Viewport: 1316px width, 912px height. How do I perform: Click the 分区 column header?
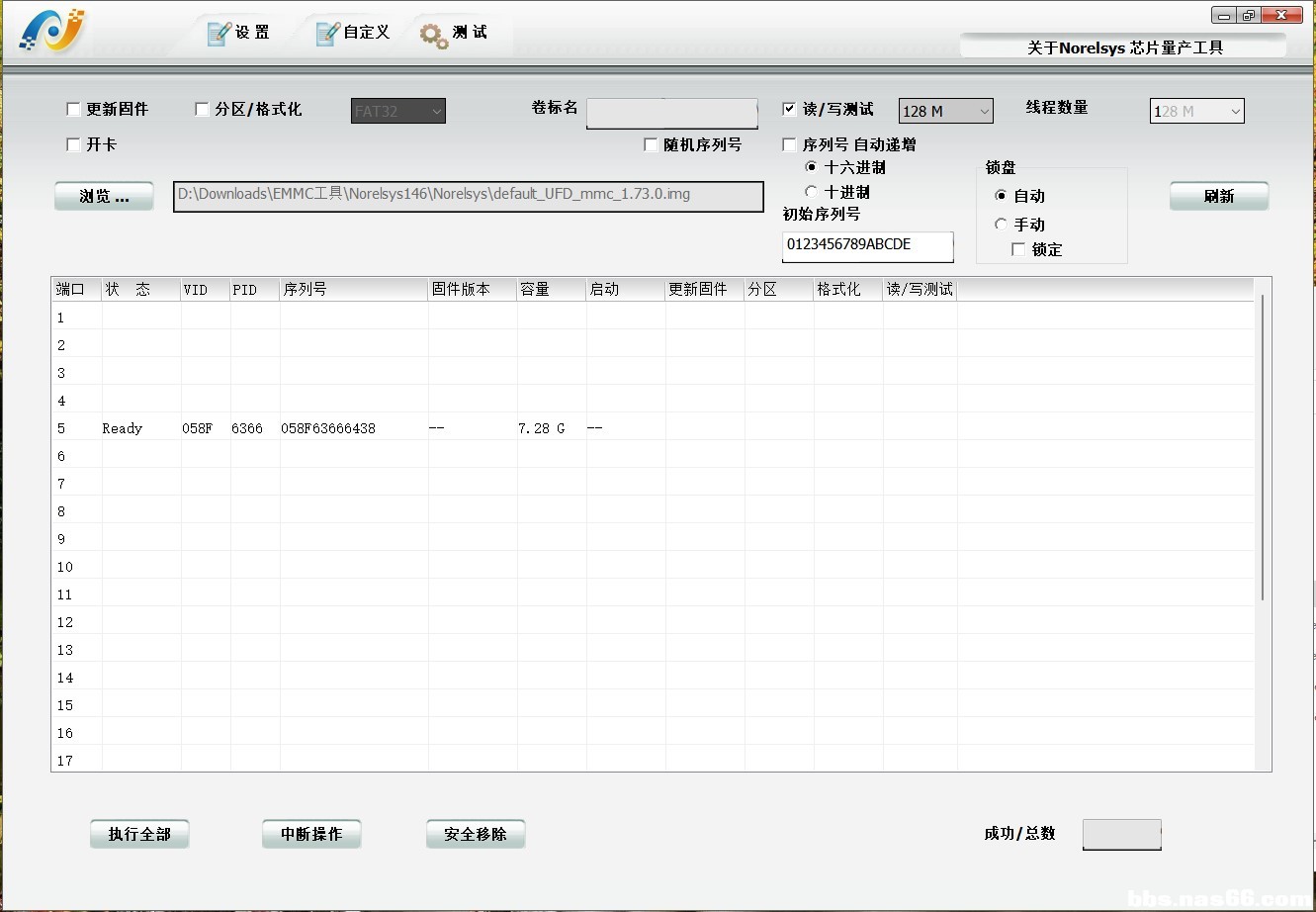pyautogui.click(x=779, y=289)
